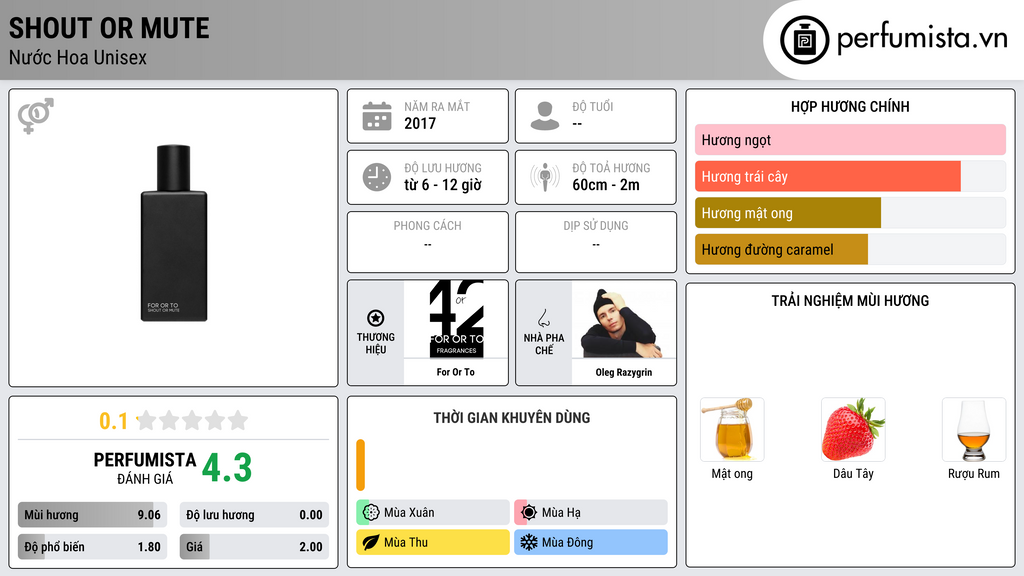1024x576 pixels.
Task: Click the orange vertical recommended-time bar
Action: point(360,465)
